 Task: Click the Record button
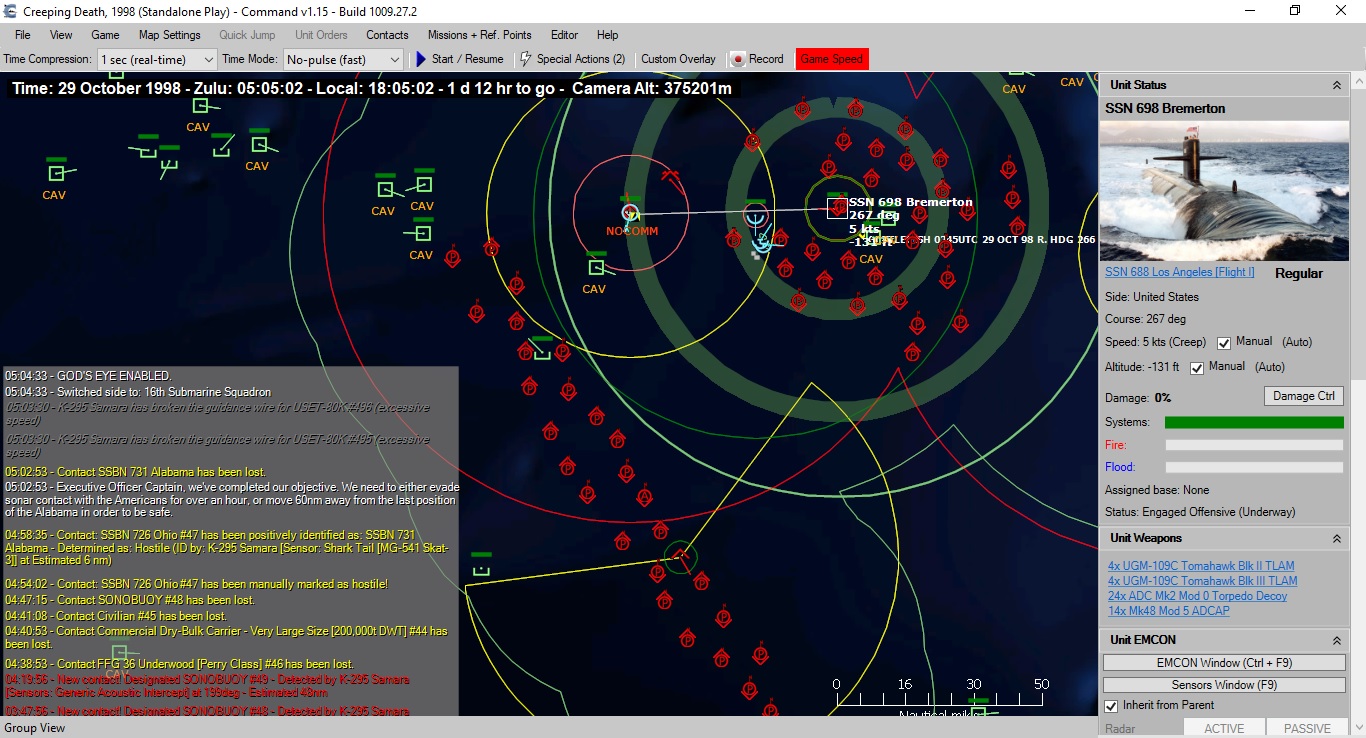(x=757, y=59)
